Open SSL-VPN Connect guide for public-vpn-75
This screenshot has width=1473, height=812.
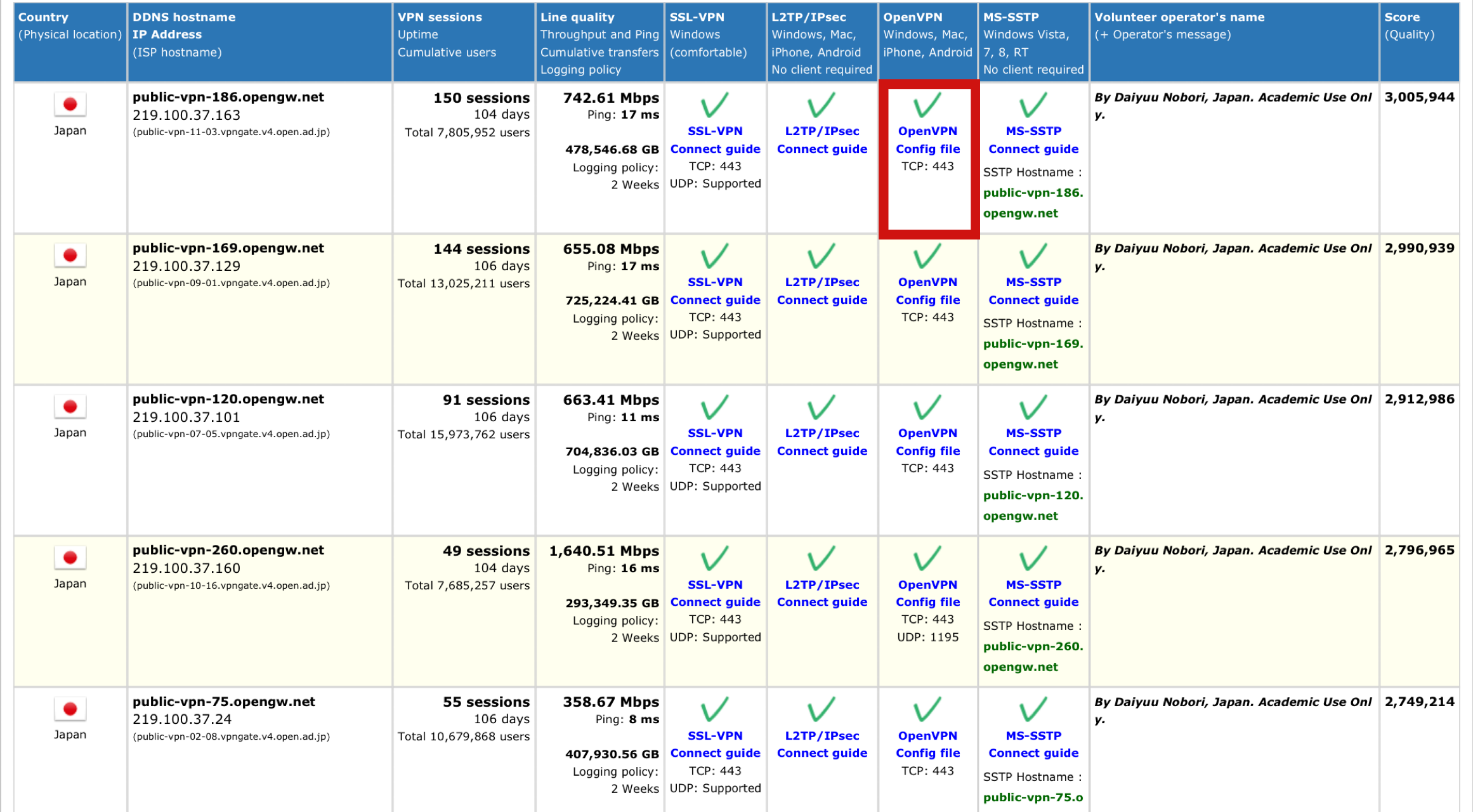pyautogui.click(x=715, y=745)
